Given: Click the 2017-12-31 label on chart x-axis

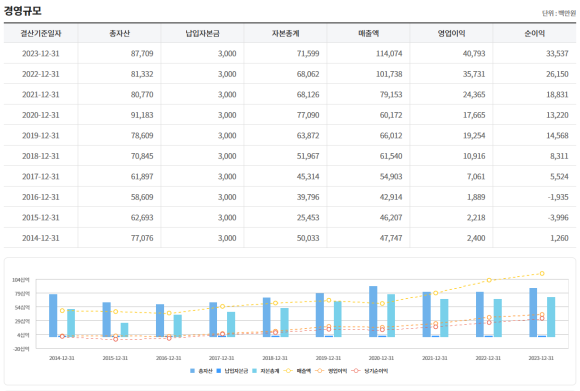Looking at the screenshot, I should click(222, 358).
